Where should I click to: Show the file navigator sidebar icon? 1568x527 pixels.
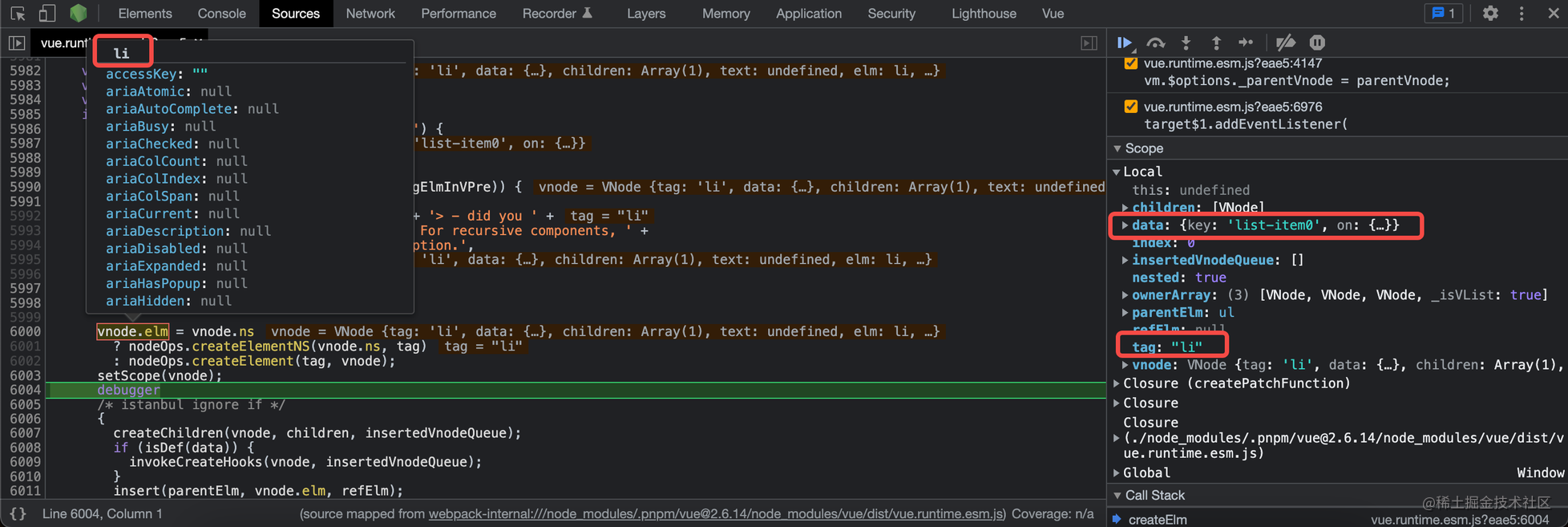(x=17, y=43)
